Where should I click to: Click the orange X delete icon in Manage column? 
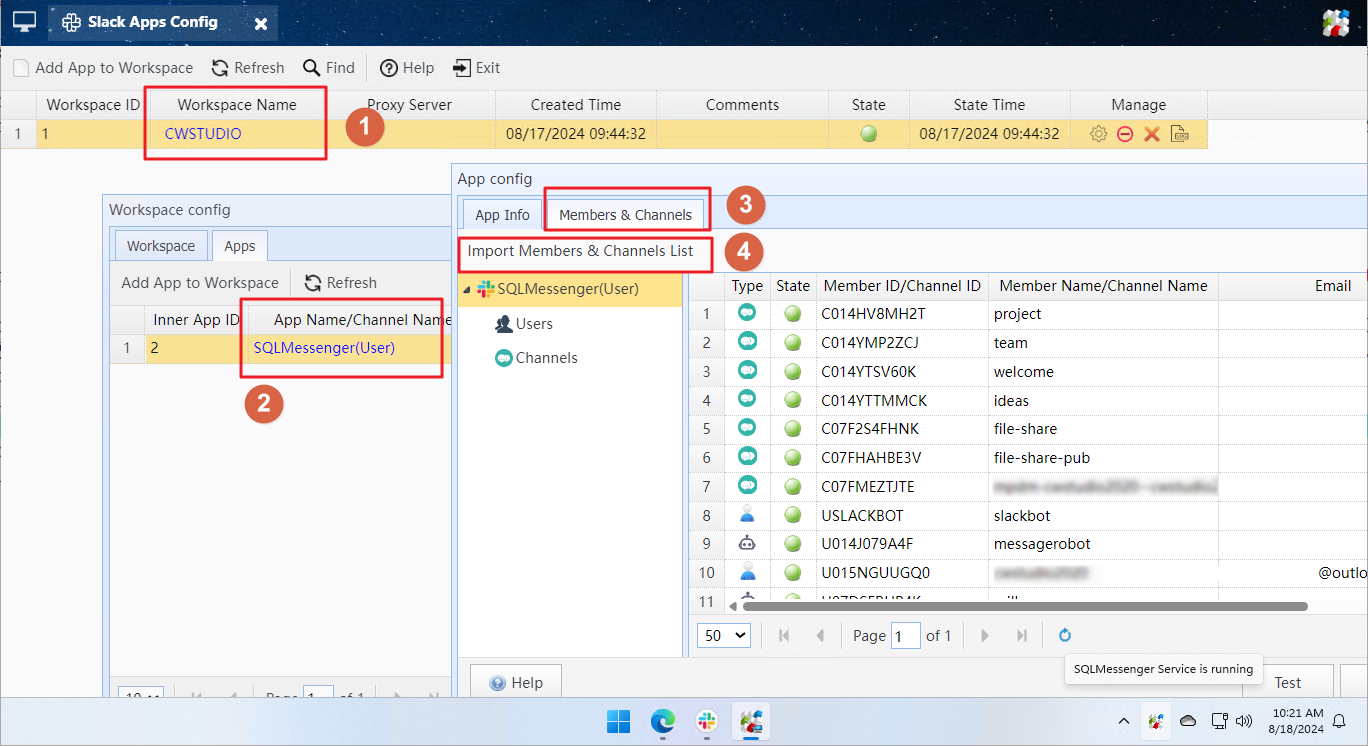click(x=1152, y=134)
